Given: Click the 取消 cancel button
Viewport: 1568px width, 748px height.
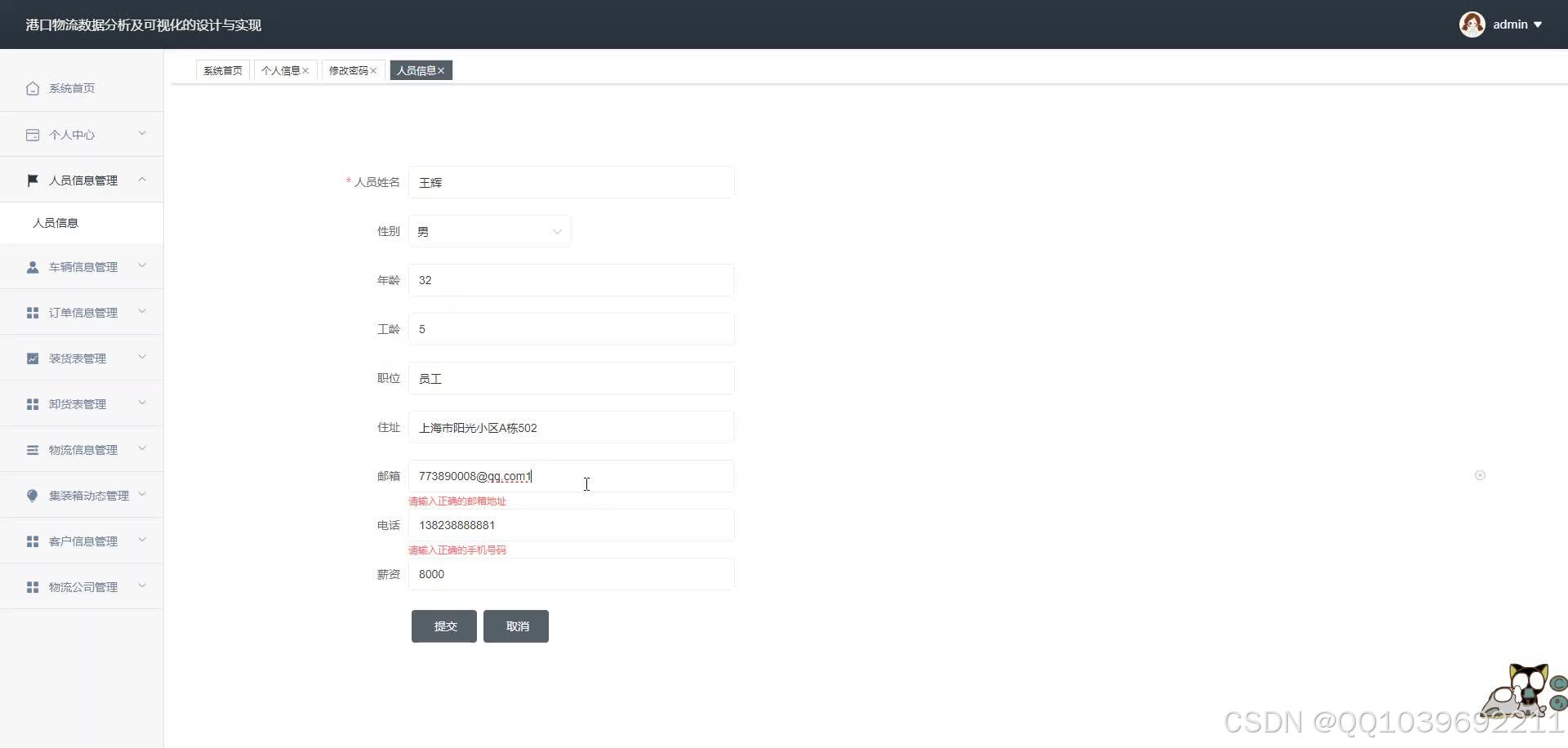Looking at the screenshot, I should (516, 626).
